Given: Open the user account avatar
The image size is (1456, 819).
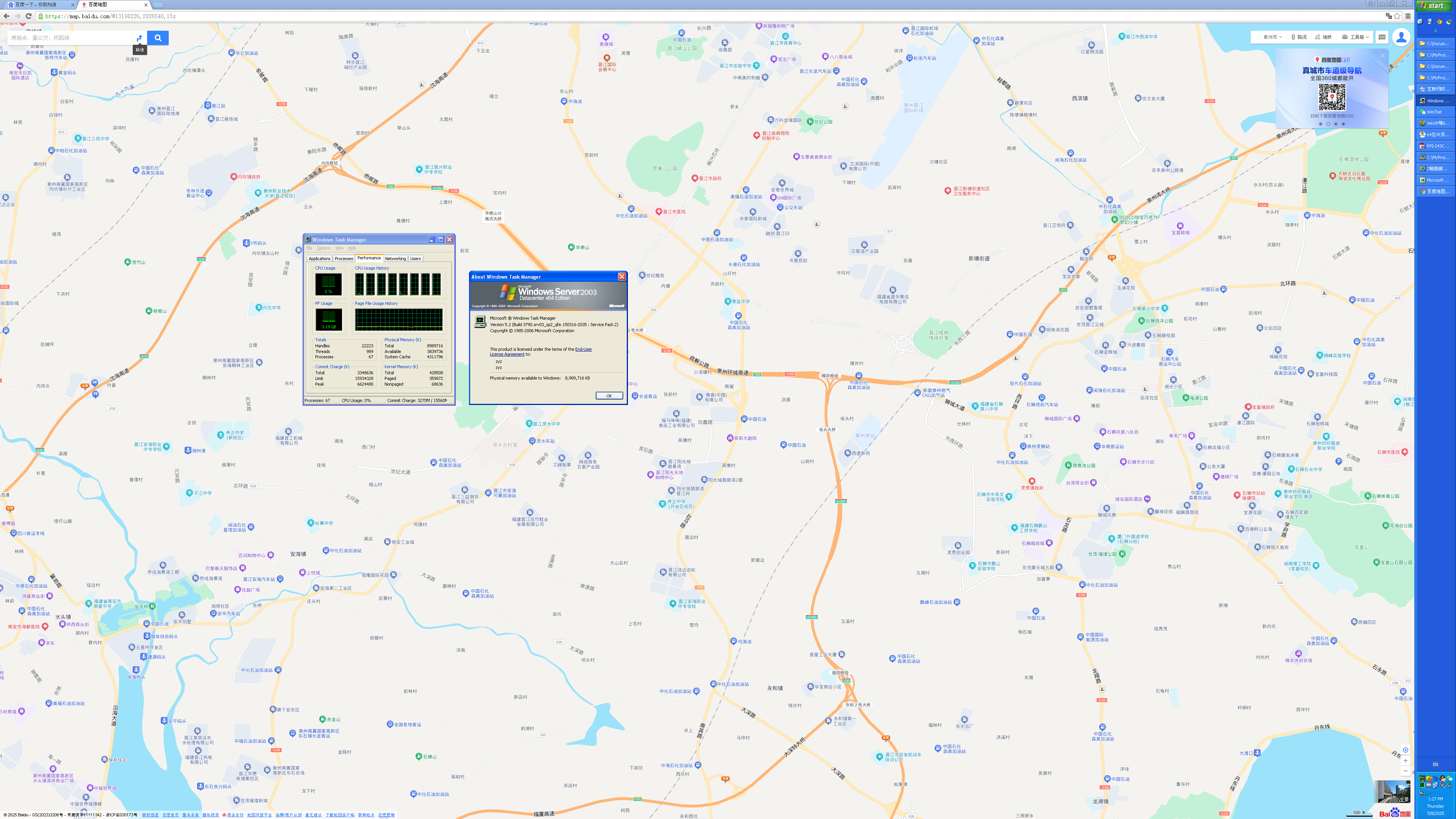Looking at the screenshot, I should pos(1401,37).
